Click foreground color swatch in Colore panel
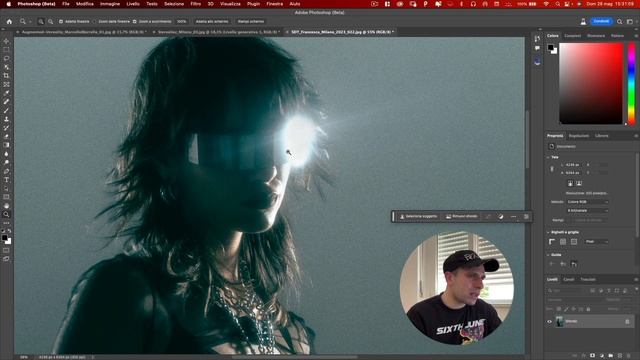This screenshot has height=360, width=640. click(551, 47)
